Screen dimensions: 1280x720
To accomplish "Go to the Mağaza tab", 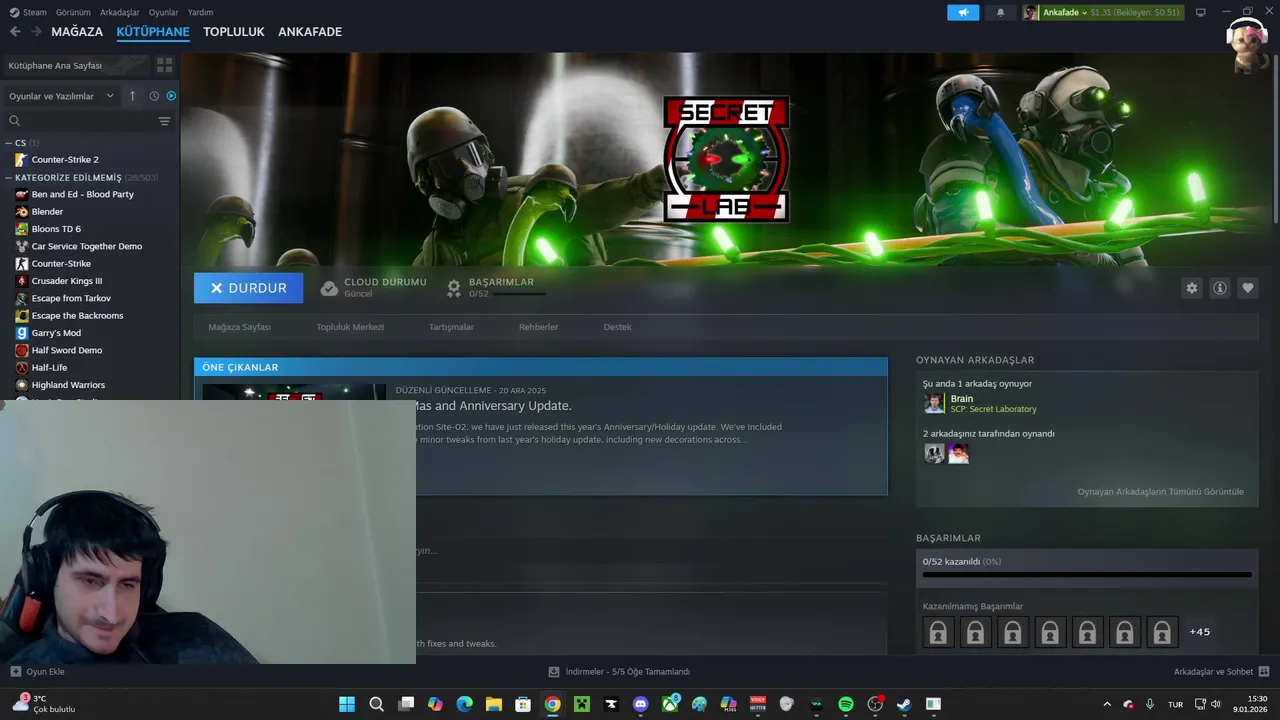I will click(77, 32).
